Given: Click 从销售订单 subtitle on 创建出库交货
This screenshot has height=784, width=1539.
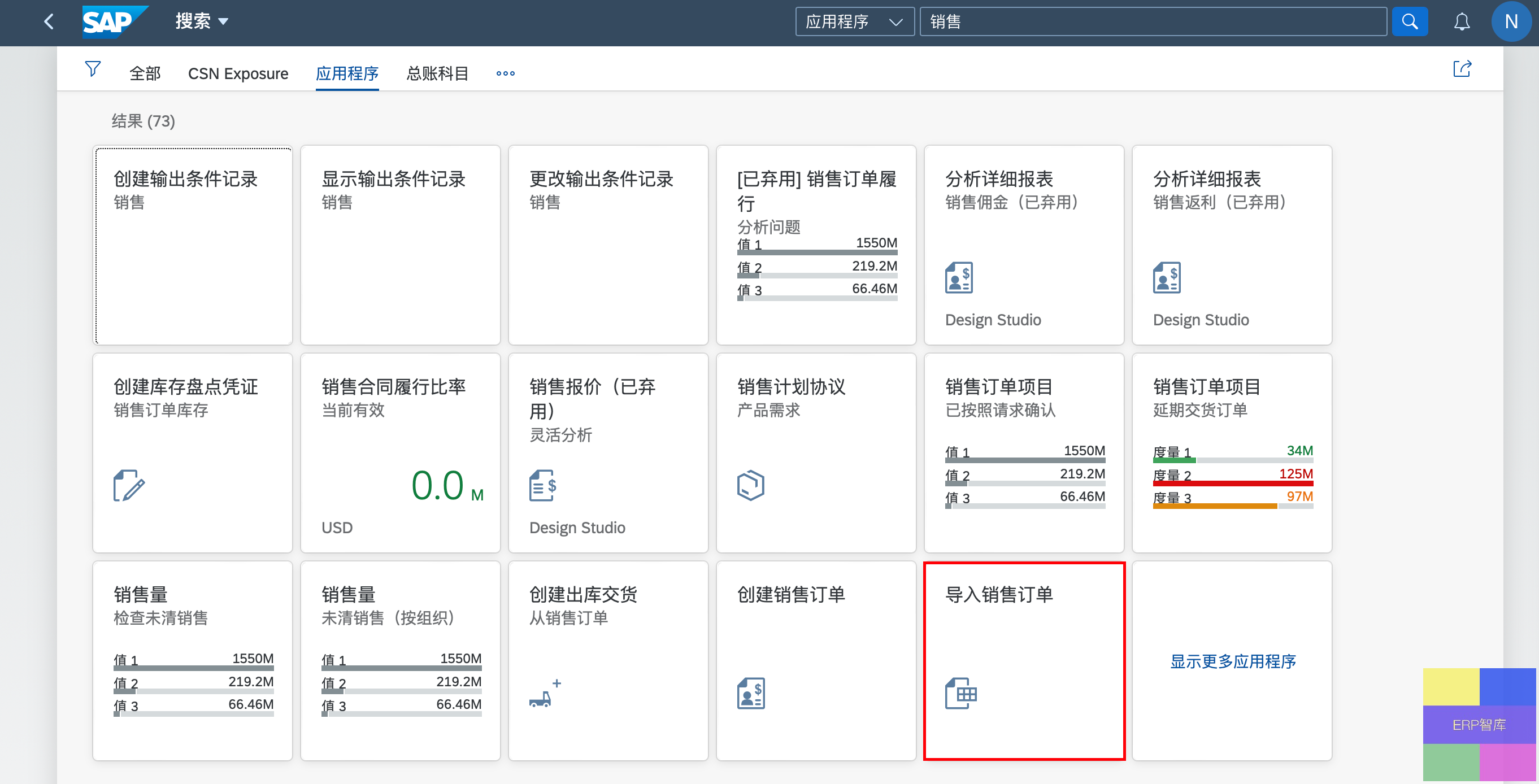Looking at the screenshot, I should [568, 617].
